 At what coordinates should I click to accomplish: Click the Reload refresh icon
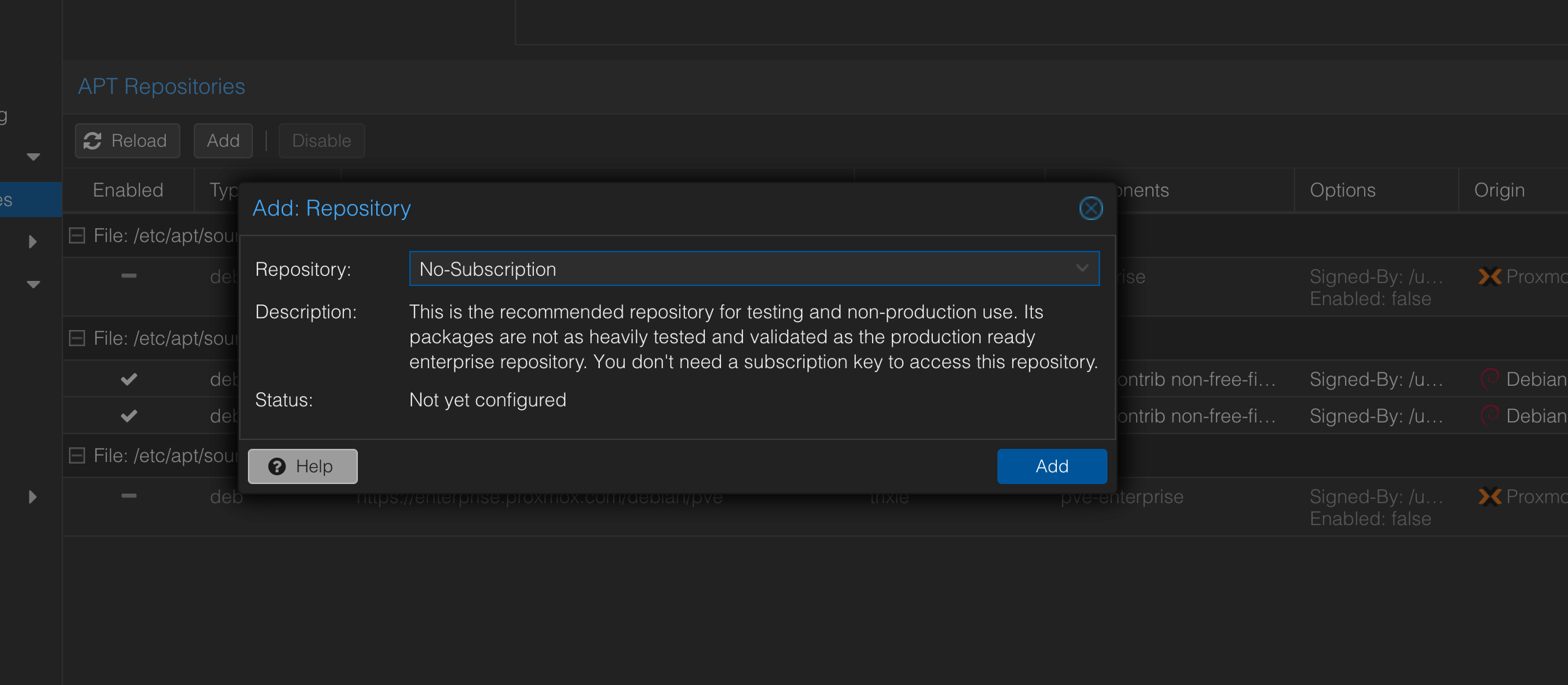point(92,140)
